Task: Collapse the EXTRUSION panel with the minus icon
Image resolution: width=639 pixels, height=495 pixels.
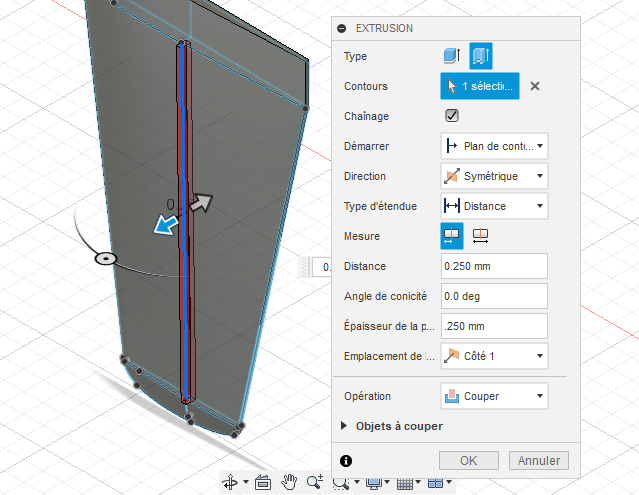Action: click(342, 28)
